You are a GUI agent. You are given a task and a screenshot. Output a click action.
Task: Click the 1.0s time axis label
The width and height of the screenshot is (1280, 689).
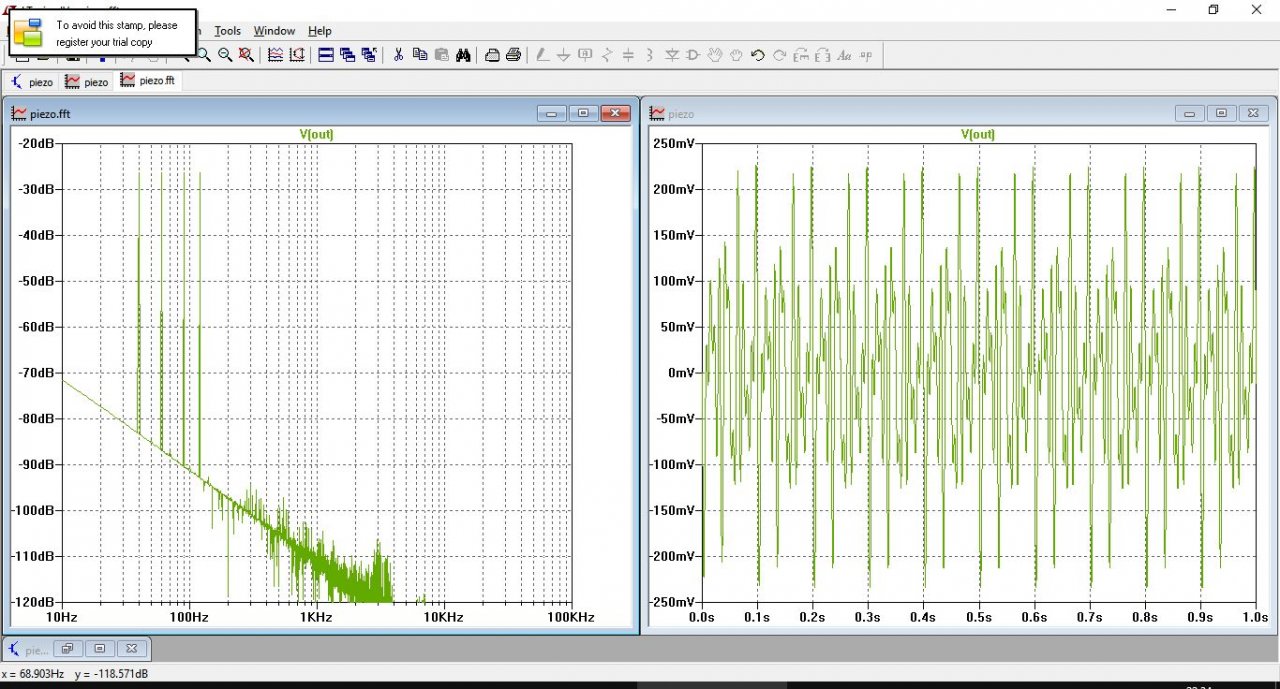click(x=1255, y=617)
